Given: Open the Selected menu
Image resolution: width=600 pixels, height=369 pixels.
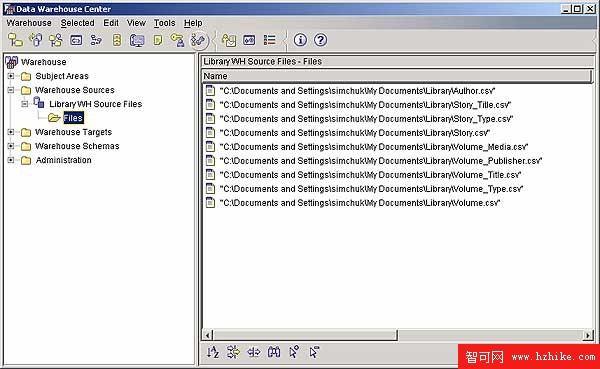Looking at the screenshot, I should pos(77,23).
